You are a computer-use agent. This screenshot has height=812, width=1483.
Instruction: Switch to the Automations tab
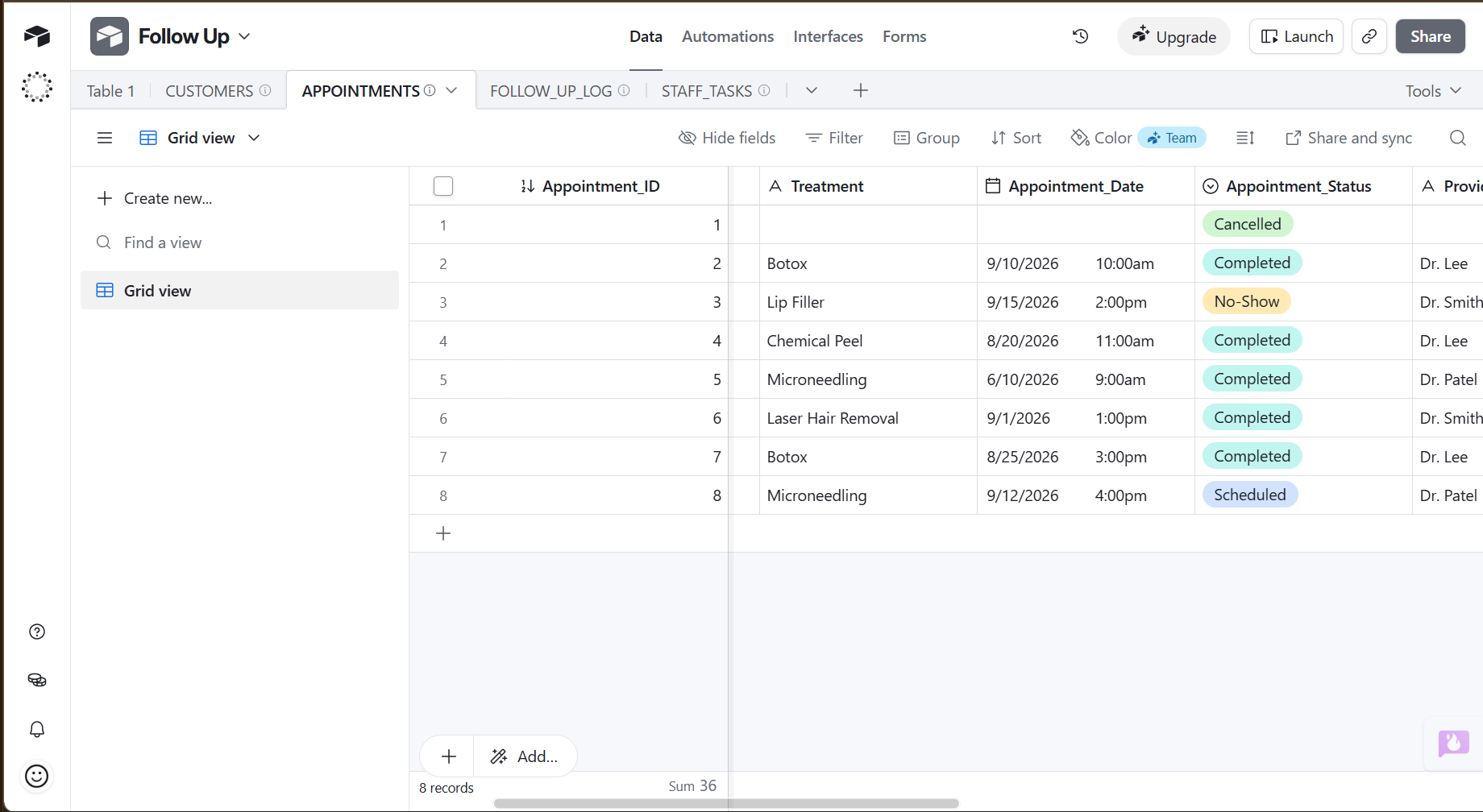(728, 36)
